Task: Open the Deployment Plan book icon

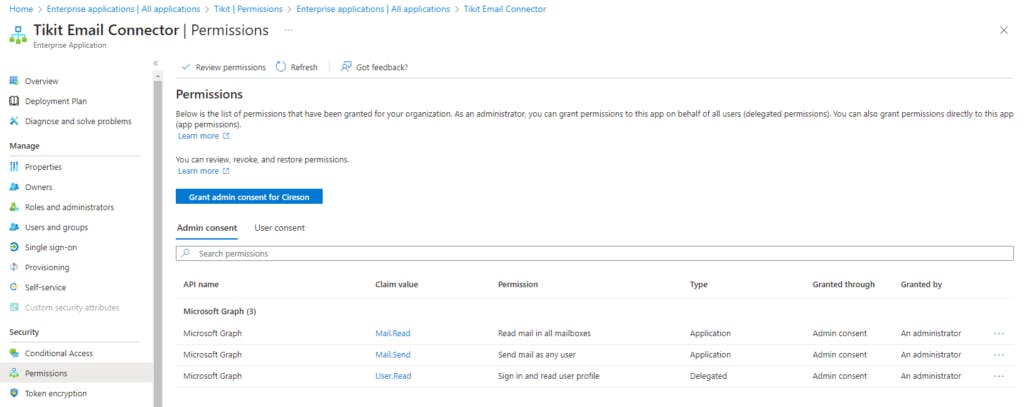Action: tap(14, 101)
